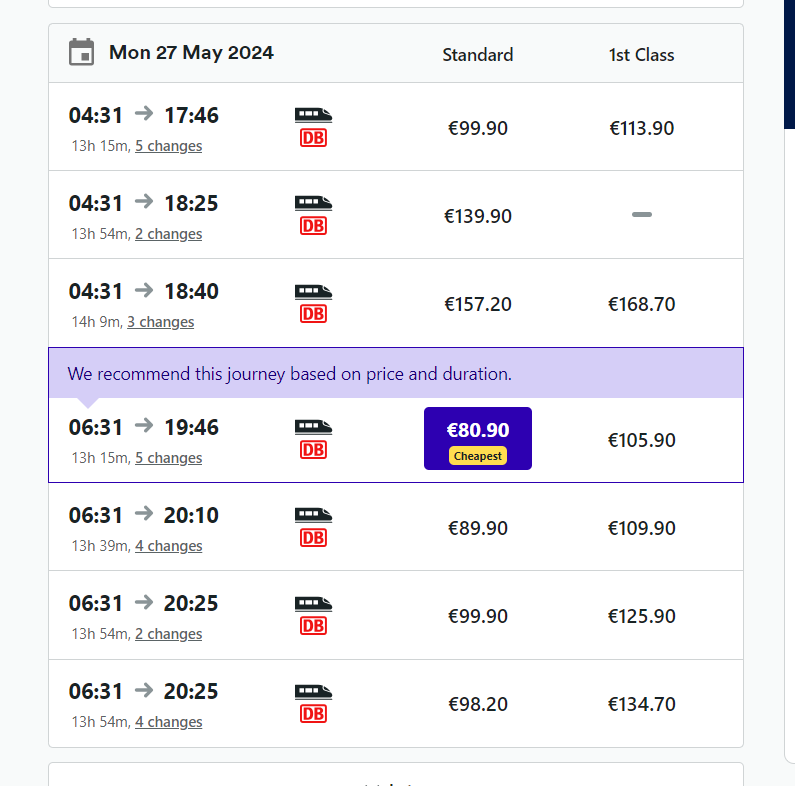
Task: Click the calendar icon beside Mon 27 May 2024
Action: pyautogui.click(x=81, y=52)
